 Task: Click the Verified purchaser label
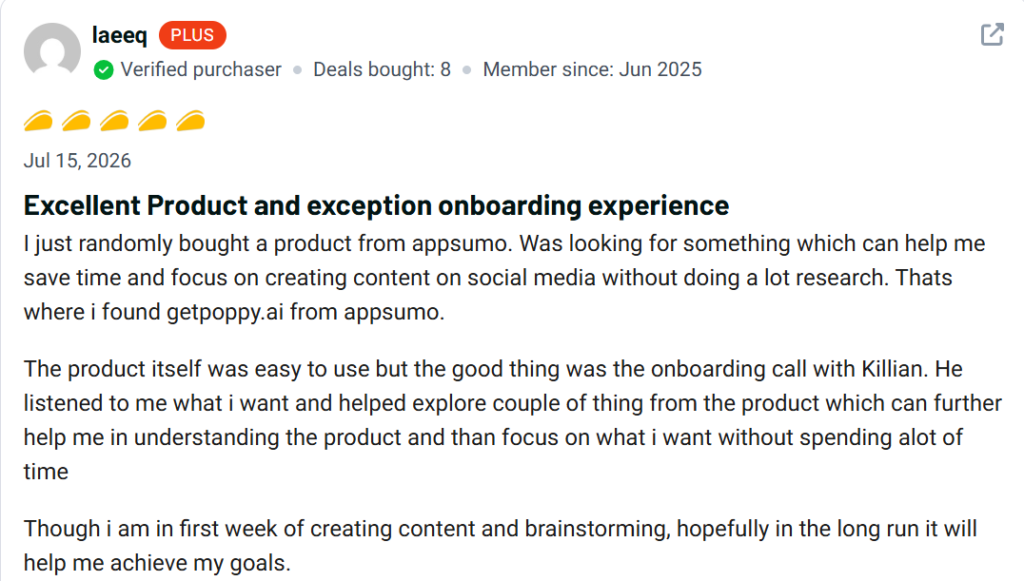pyautogui.click(x=201, y=70)
